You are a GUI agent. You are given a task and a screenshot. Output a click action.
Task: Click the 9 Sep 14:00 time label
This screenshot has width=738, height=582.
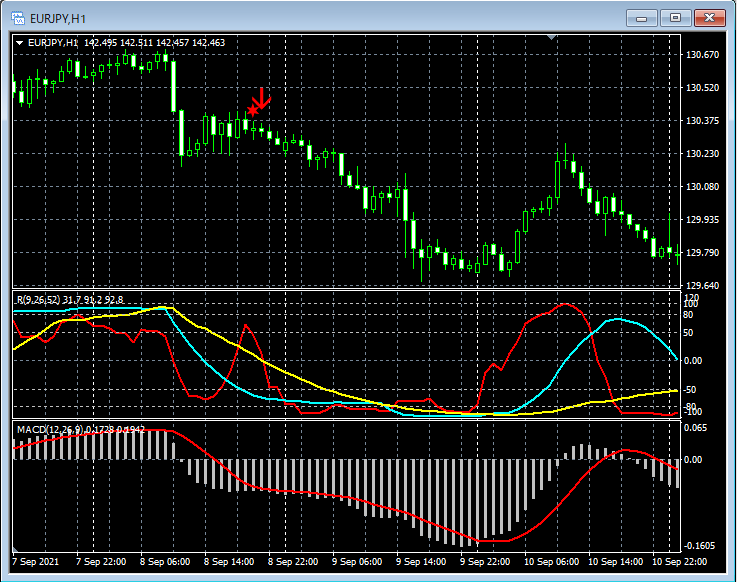click(x=421, y=562)
